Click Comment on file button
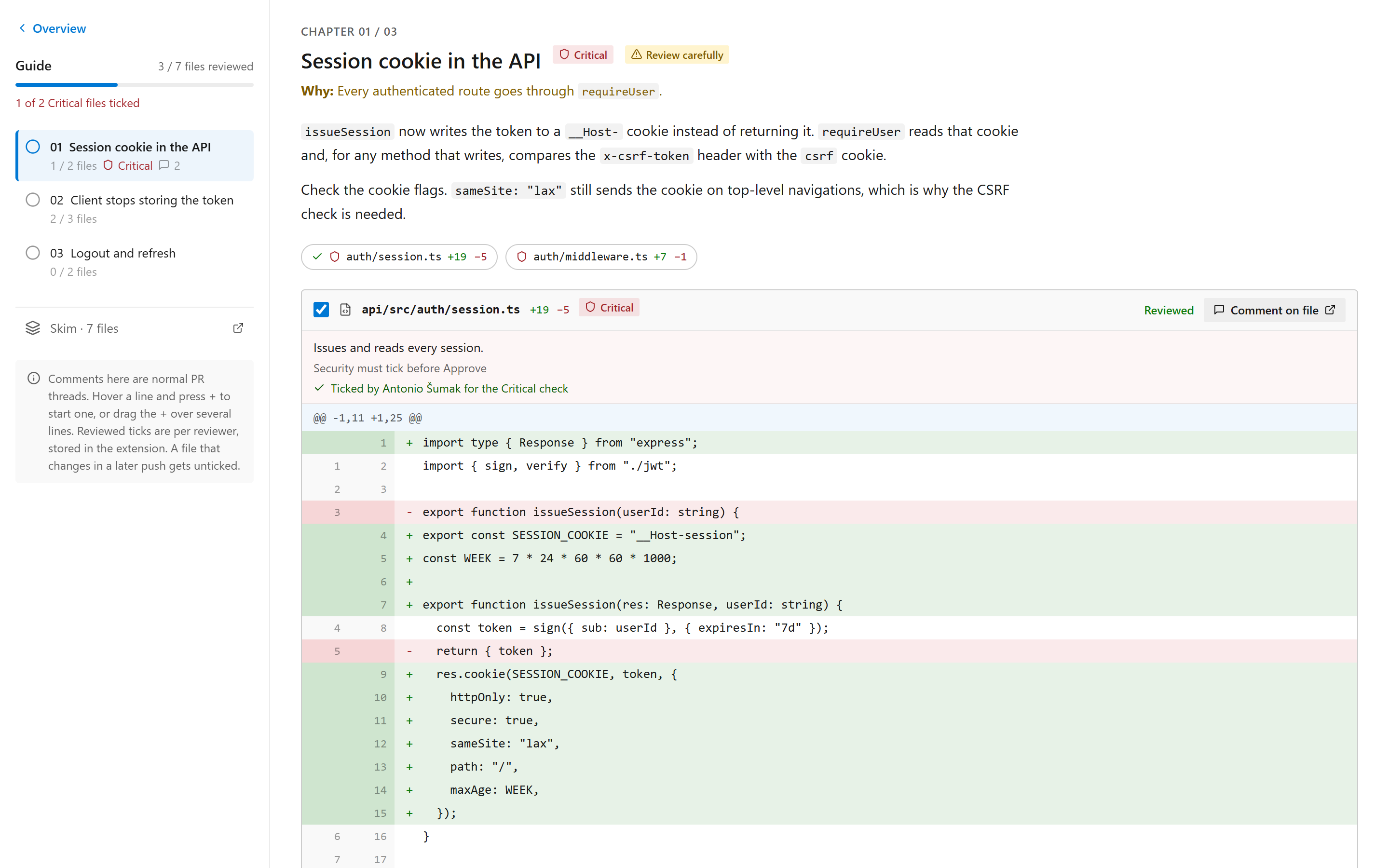This screenshot has height=868, width=1389. click(x=1274, y=311)
